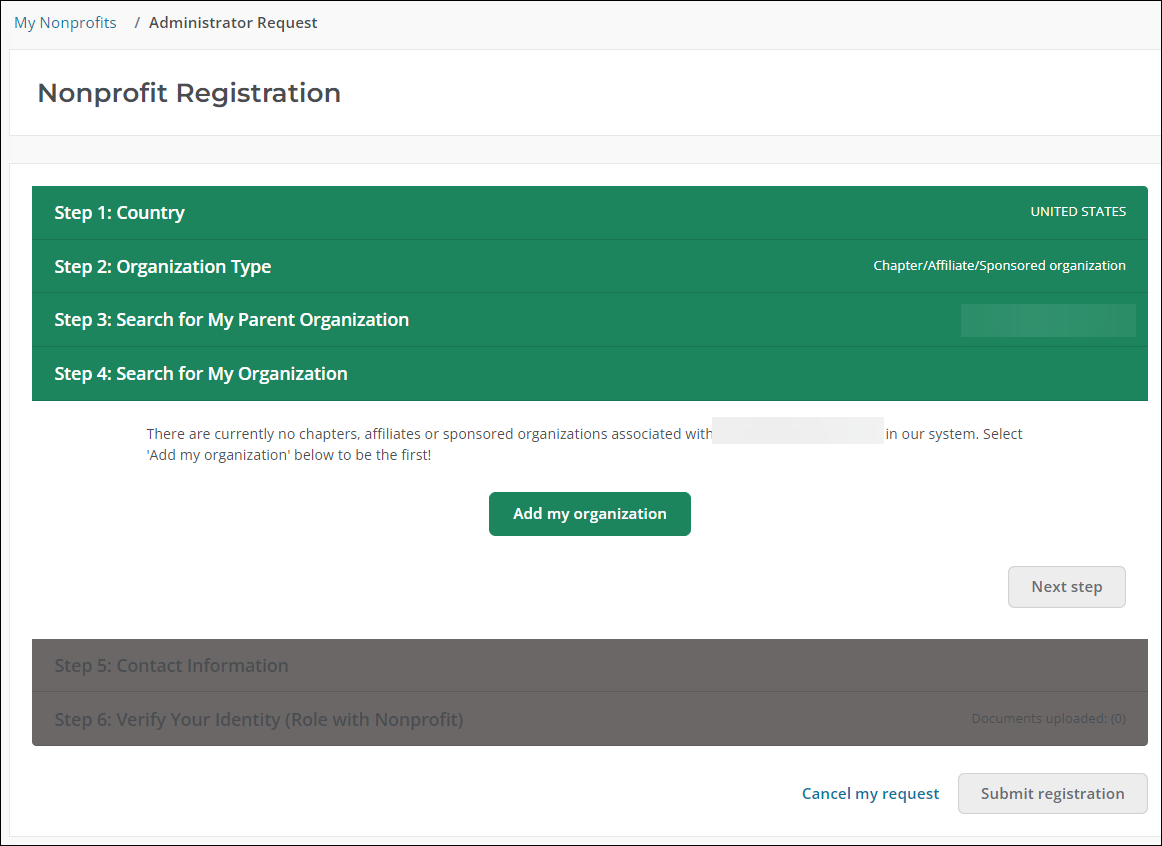This screenshot has width=1162, height=846.
Task: Expand Step 2: Organization Type section
Action: pos(163,267)
